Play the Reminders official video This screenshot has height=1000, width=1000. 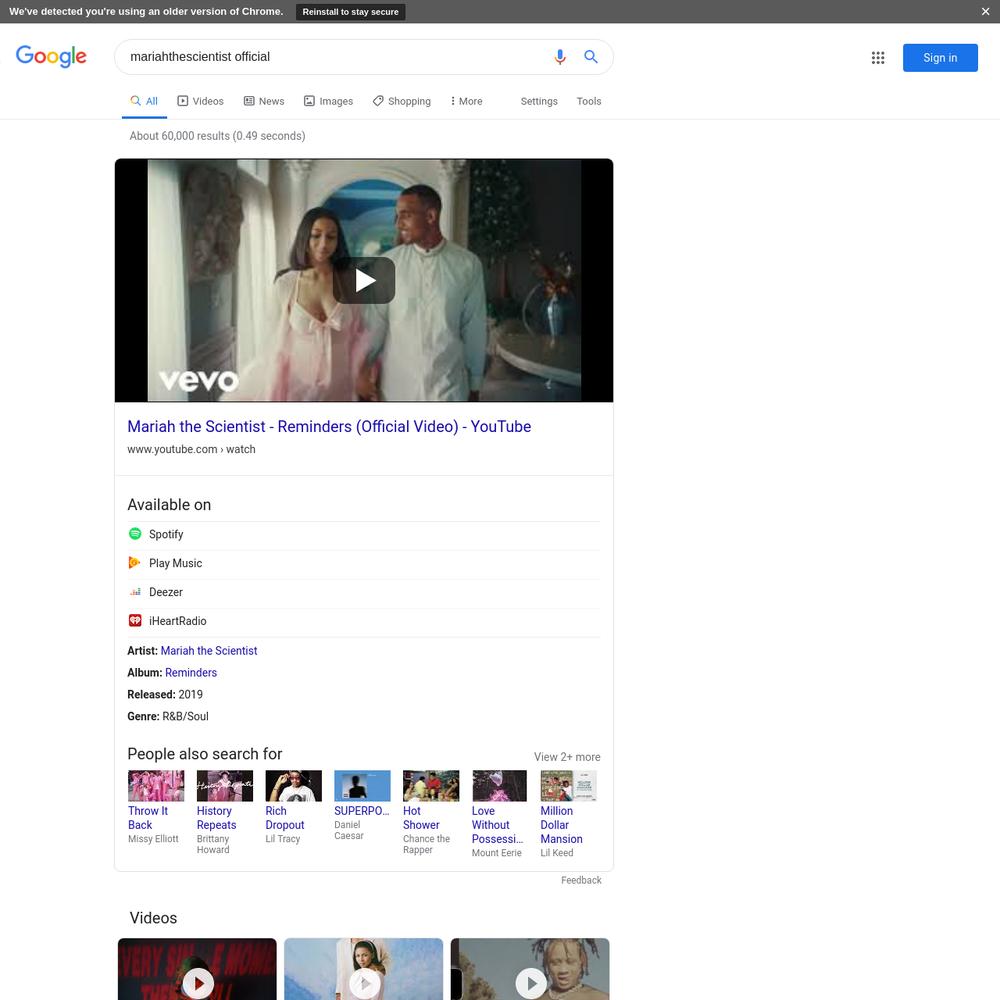pyautogui.click(x=364, y=281)
